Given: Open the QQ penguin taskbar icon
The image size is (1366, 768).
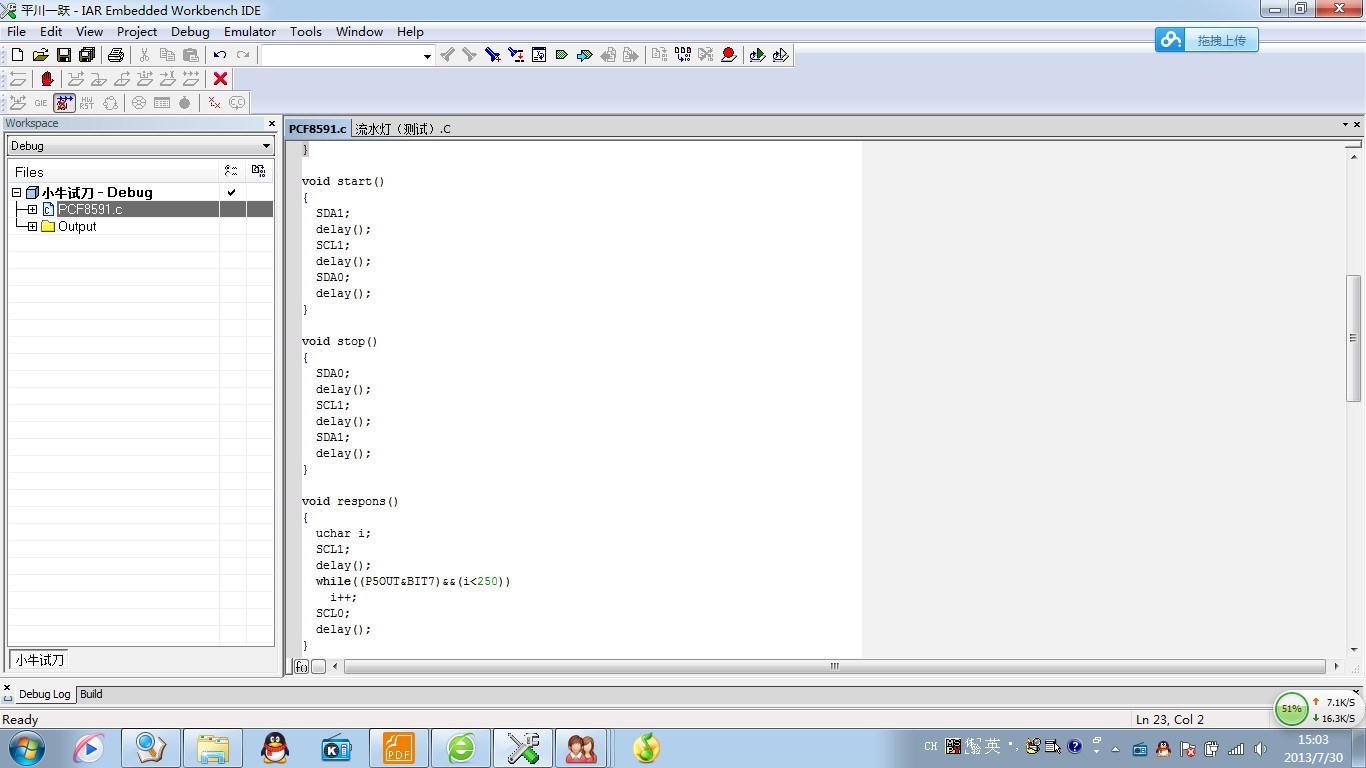Looking at the screenshot, I should [x=274, y=747].
